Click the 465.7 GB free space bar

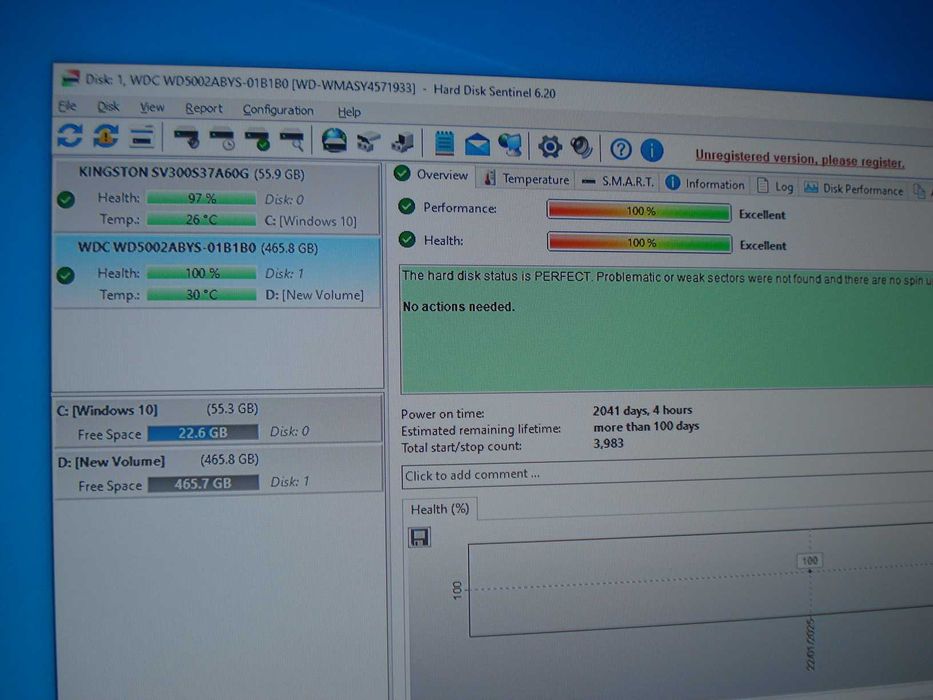(x=203, y=483)
